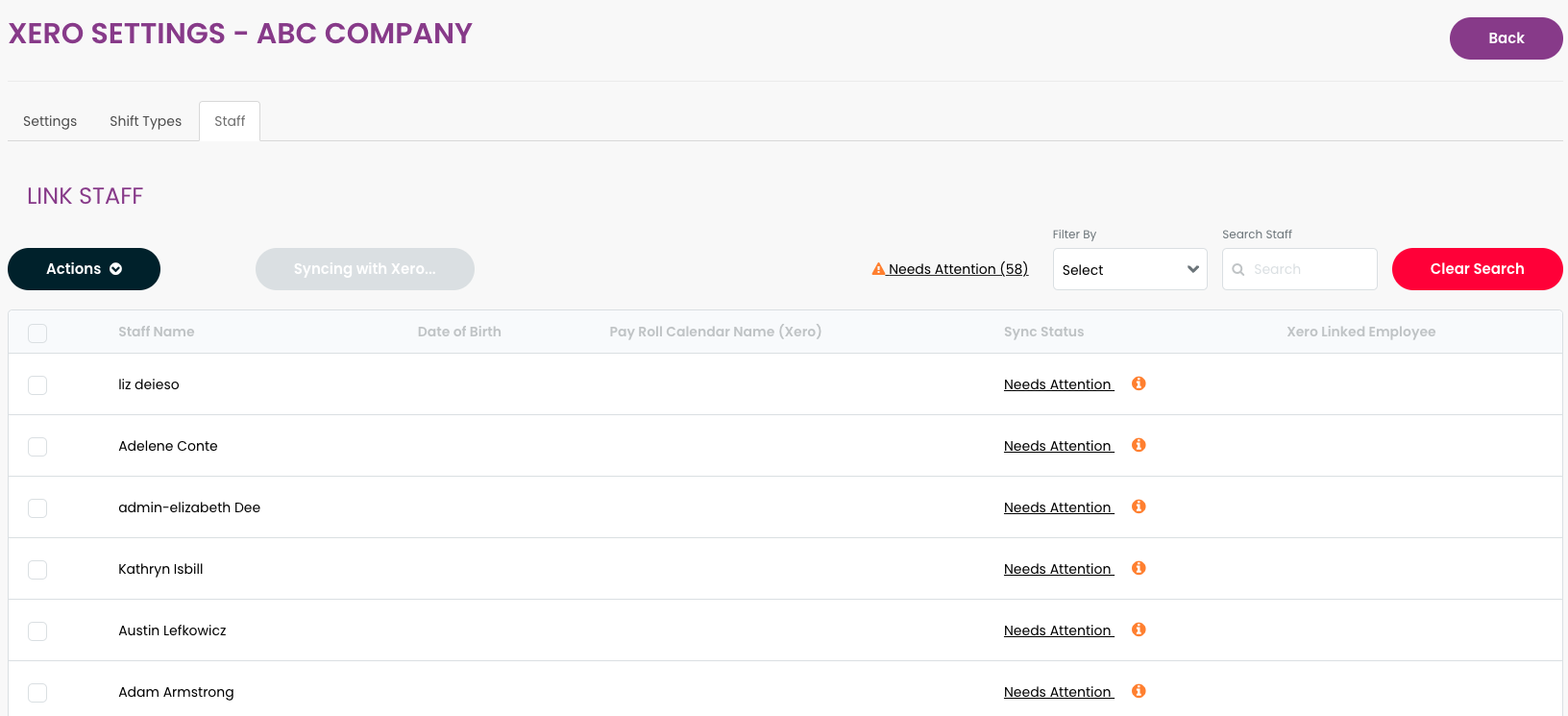Click info icon in Adam Armstrong row

click(1139, 691)
